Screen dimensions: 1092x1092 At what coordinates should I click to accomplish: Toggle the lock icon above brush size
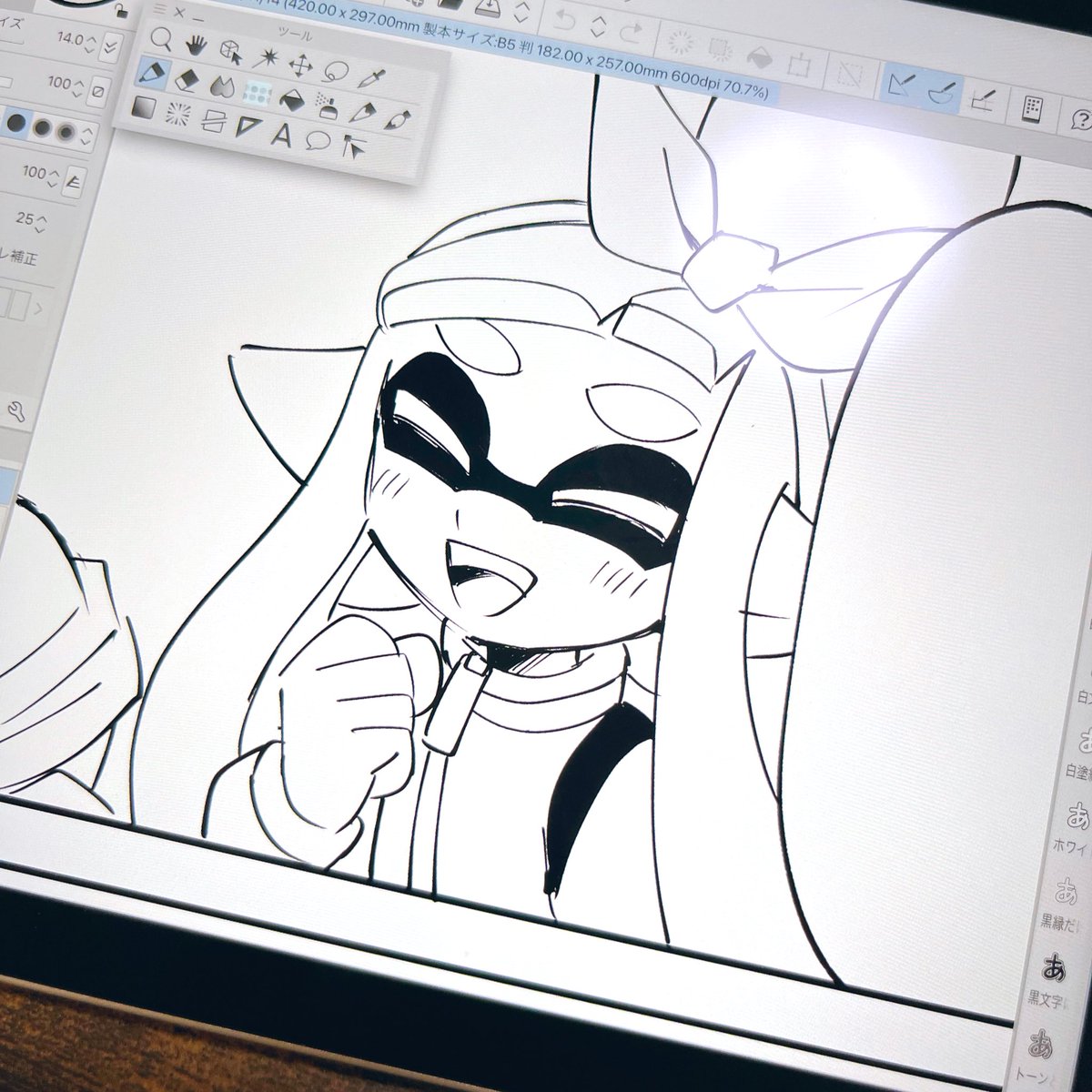point(121,12)
